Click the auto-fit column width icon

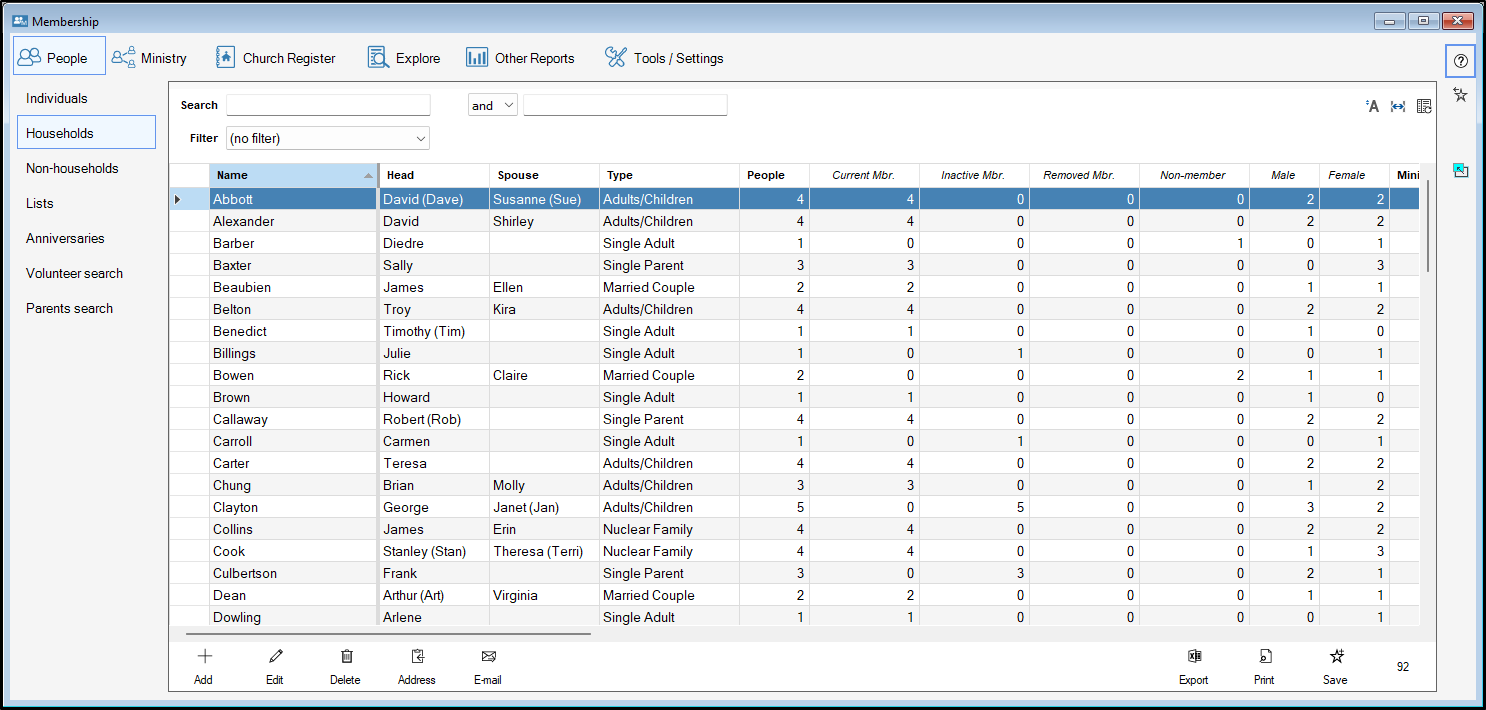coord(1398,106)
